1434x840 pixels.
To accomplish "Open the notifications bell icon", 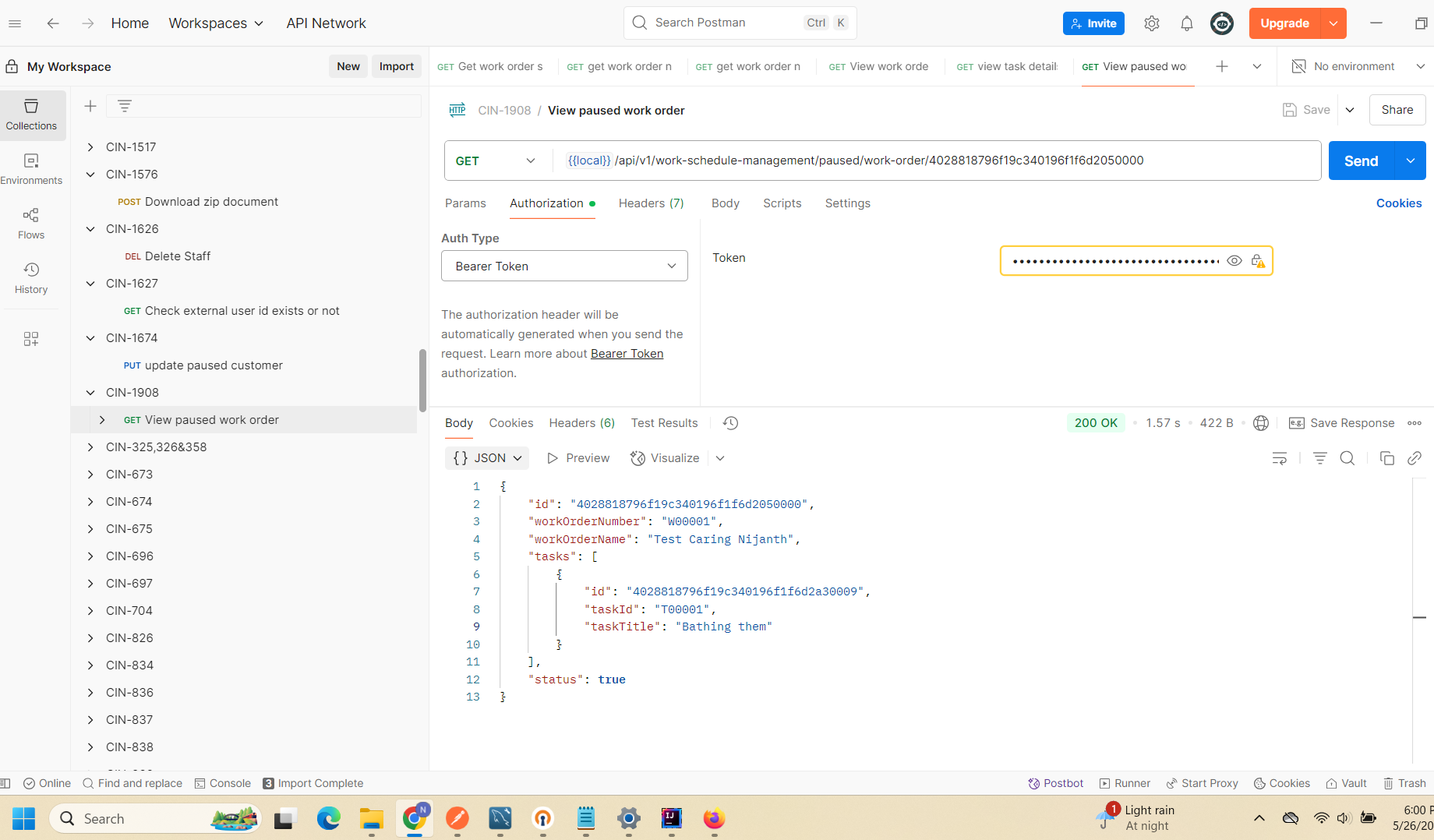I will click(1187, 23).
